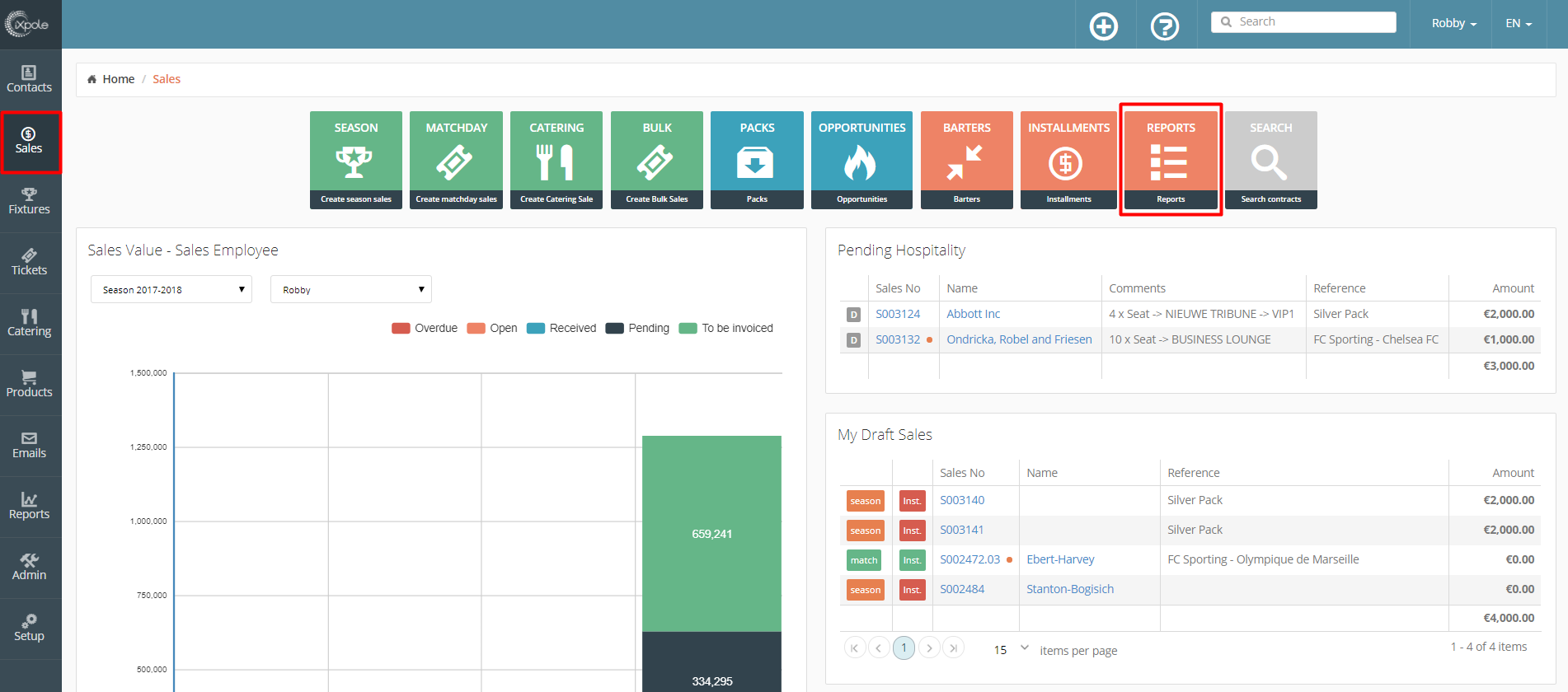This screenshot has height=692, width=1568.
Task: Open the Search contracts tile
Action: click(1271, 160)
